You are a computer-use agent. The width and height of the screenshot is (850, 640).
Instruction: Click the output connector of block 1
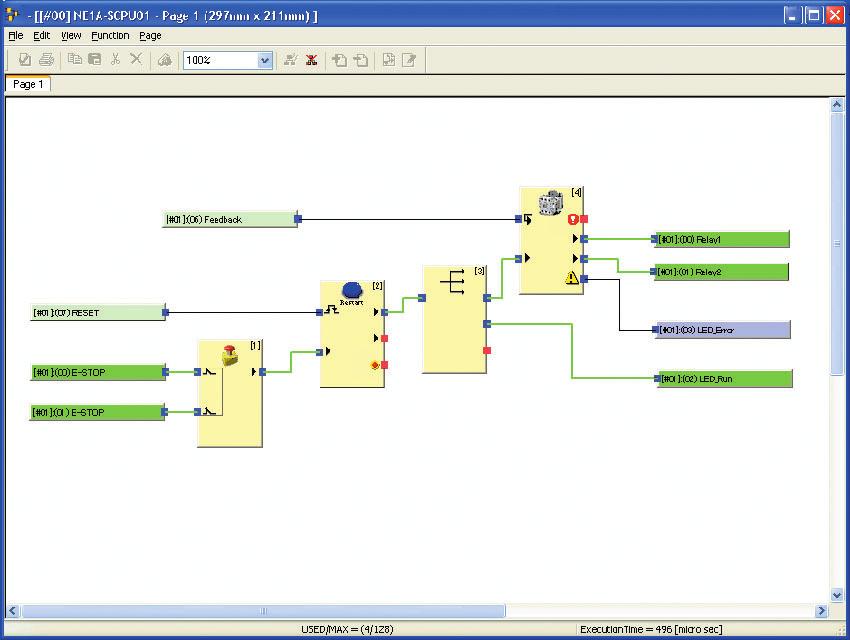point(262,372)
